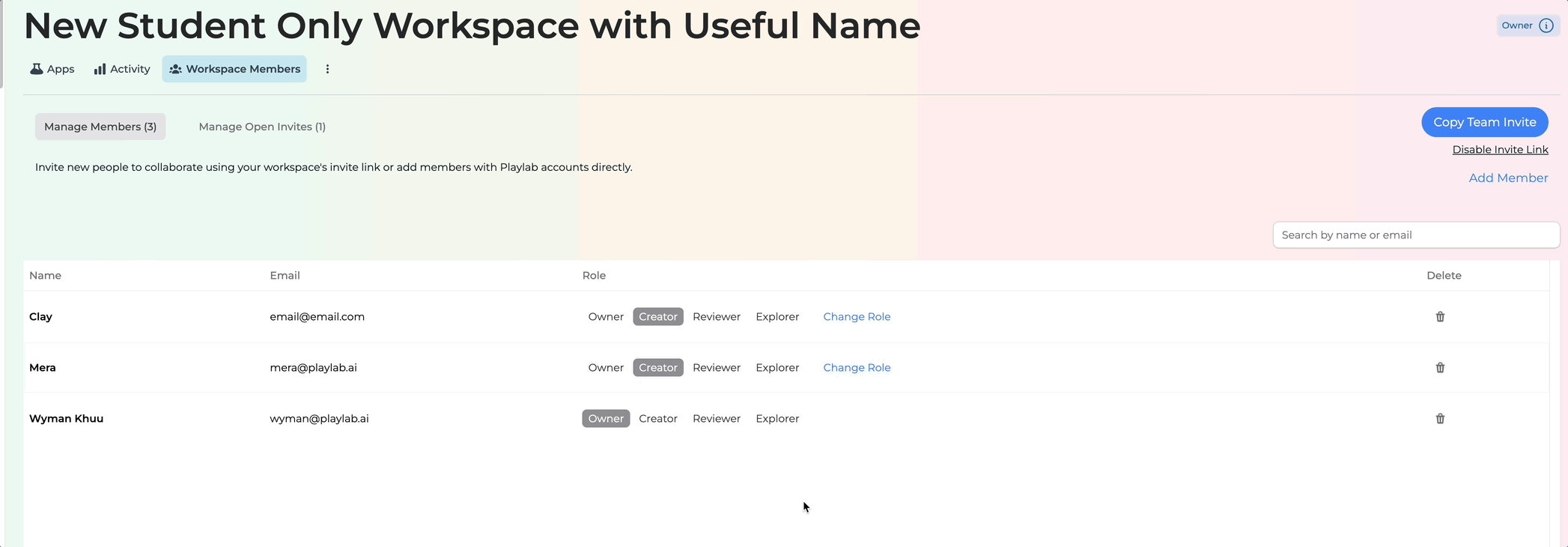The height and width of the screenshot is (547, 1568).
Task: Click trash icon in Wyman Khuu's row
Action: pyautogui.click(x=1440, y=419)
